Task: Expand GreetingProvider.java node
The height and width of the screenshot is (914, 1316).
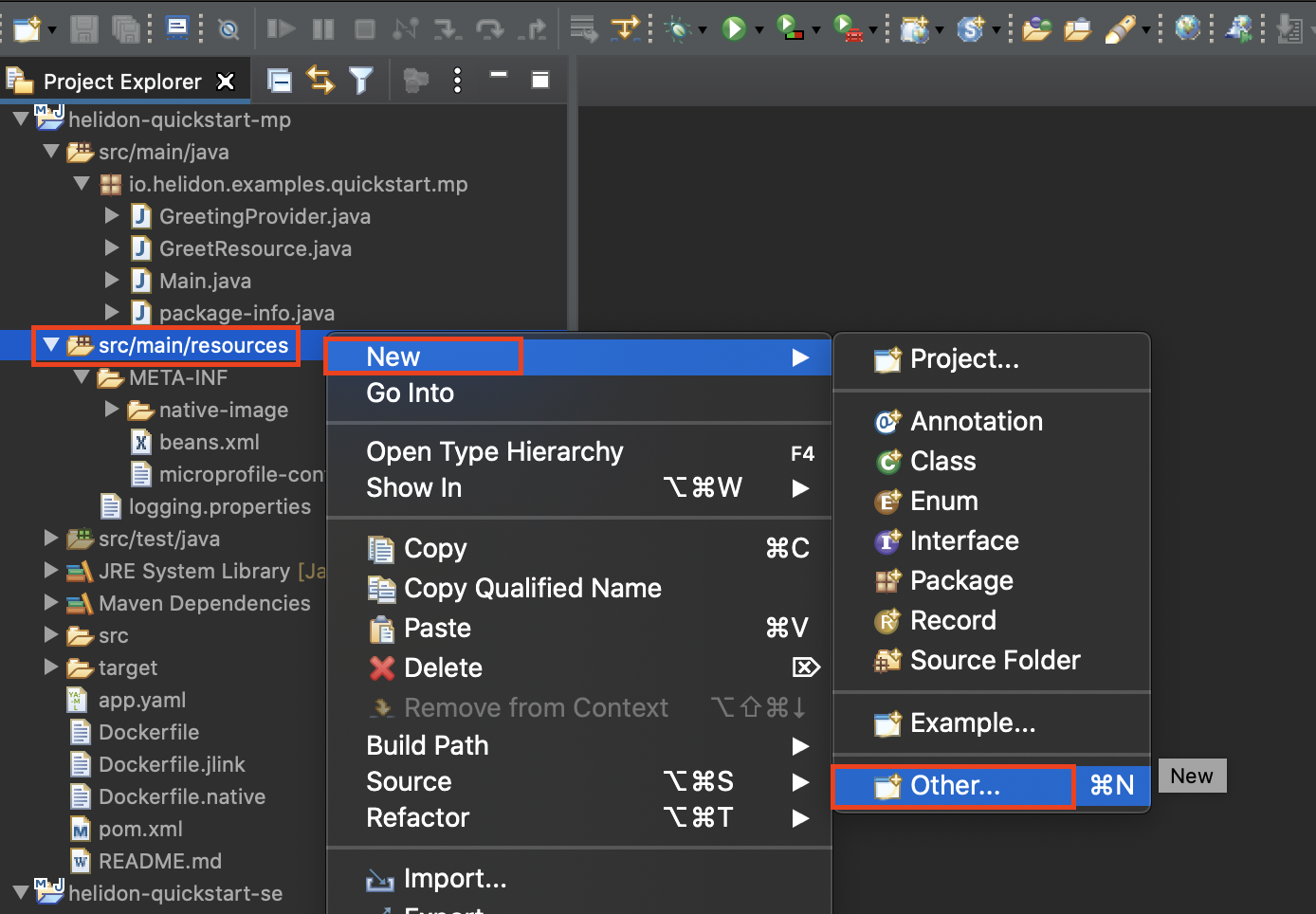Action: 112,216
